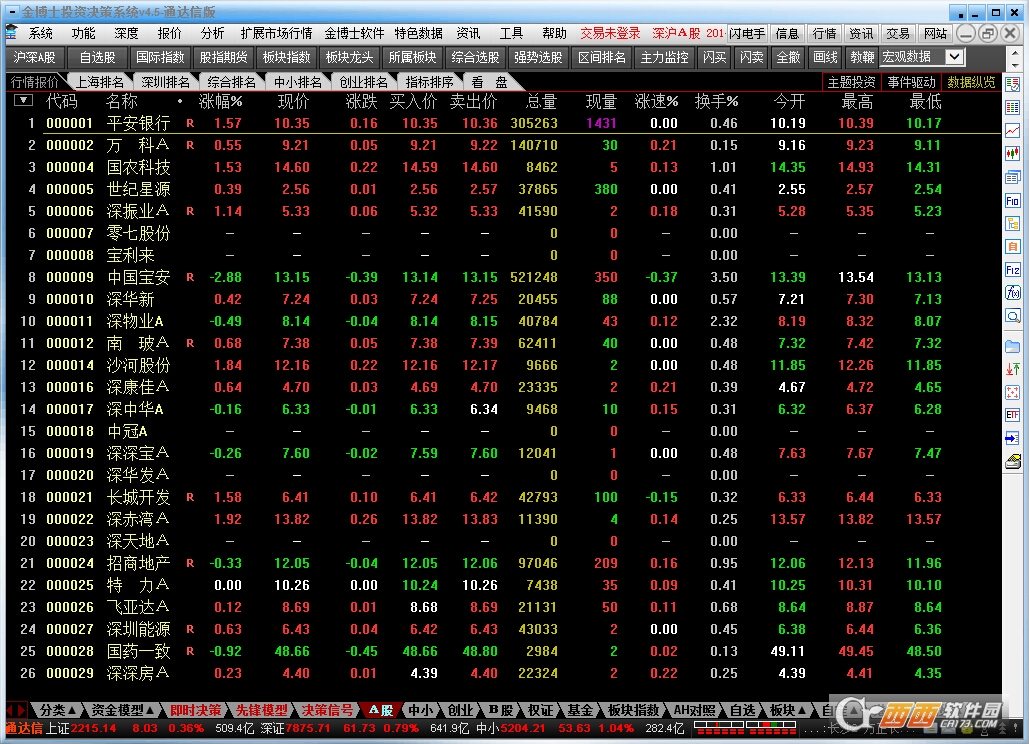Click the 板块龙头 toolbar button
The image size is (1029, 744).
click(x=349, y=58)
